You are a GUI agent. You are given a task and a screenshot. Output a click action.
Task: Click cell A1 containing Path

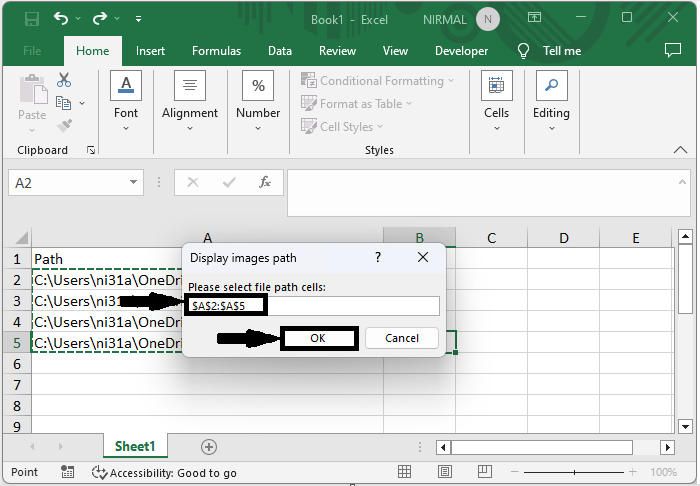107,259
